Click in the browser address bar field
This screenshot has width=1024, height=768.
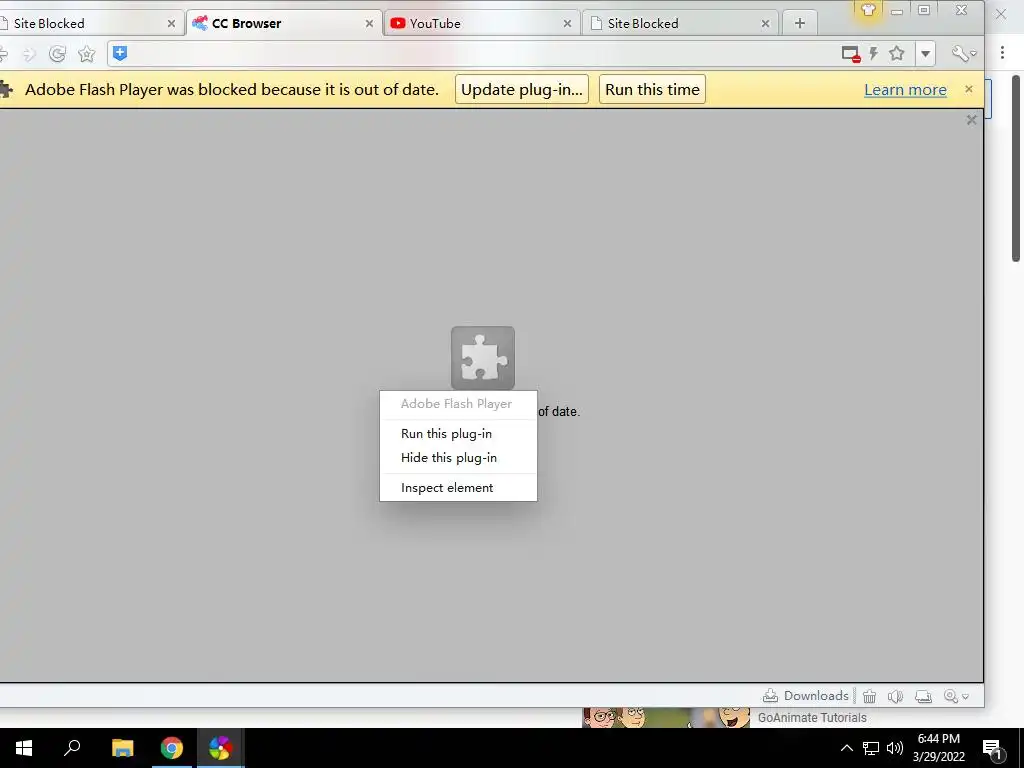(483, 54)
